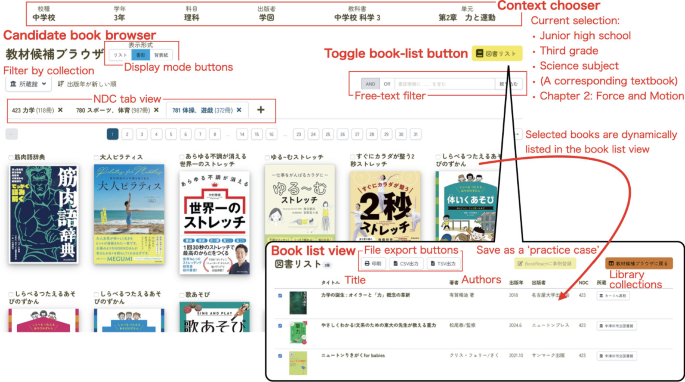This screenshot has height=382, width=685.
Task: Close the 423 力学 tab with its X
Action: coord(60,110)
